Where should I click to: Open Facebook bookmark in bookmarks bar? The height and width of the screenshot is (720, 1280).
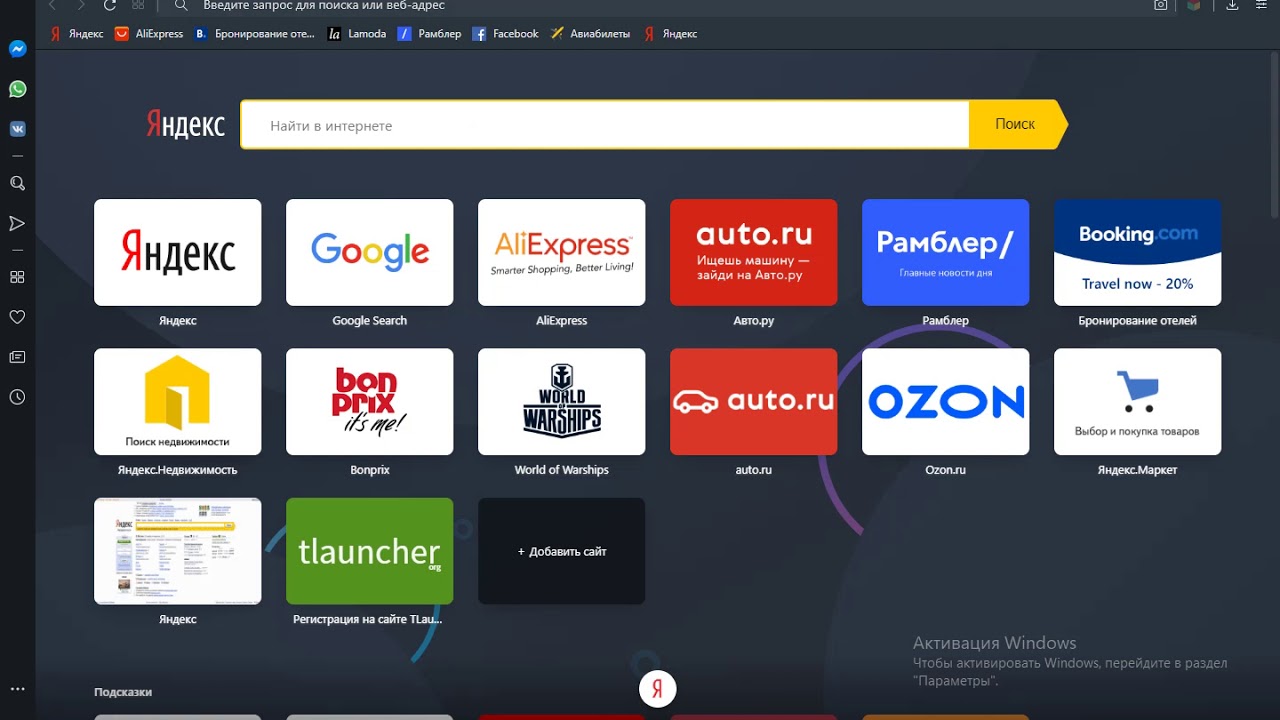point(505,34)
